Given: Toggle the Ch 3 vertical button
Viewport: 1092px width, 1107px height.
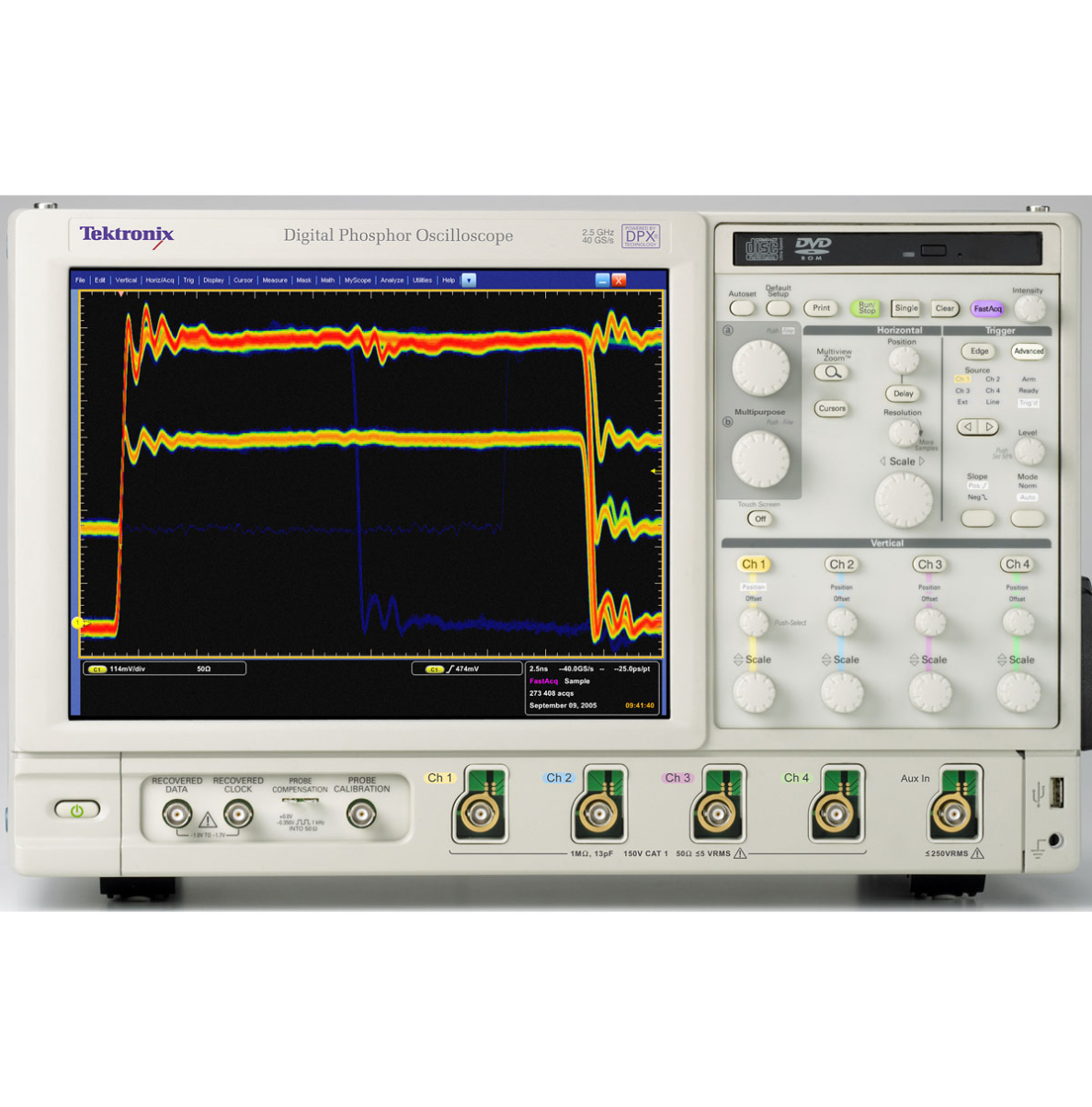Looking at the screenshot, I should 929,565.
